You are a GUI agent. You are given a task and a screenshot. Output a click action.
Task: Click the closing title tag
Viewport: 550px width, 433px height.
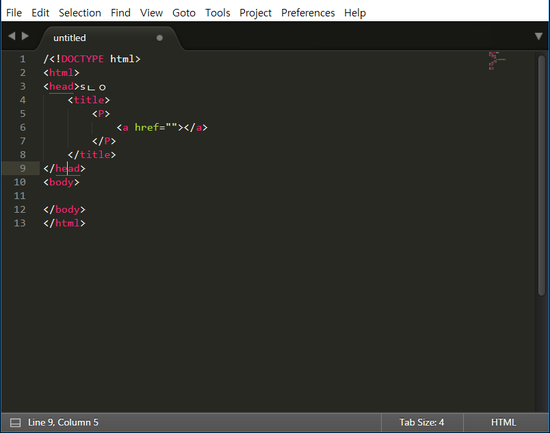point(92,155)
